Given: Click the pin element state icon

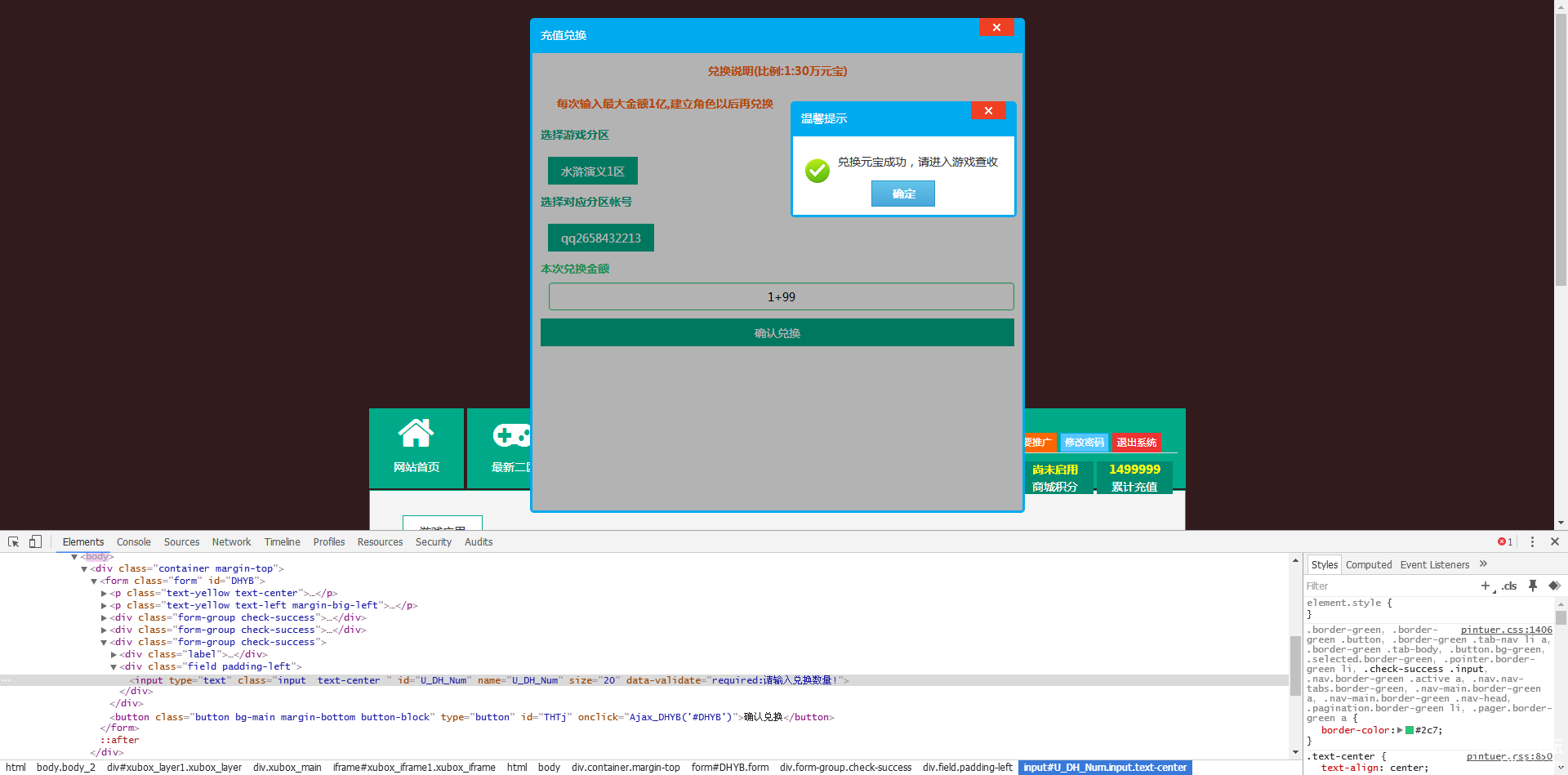Looking at the screenshot, I should pyautogui.click(x=1533, y=586).
